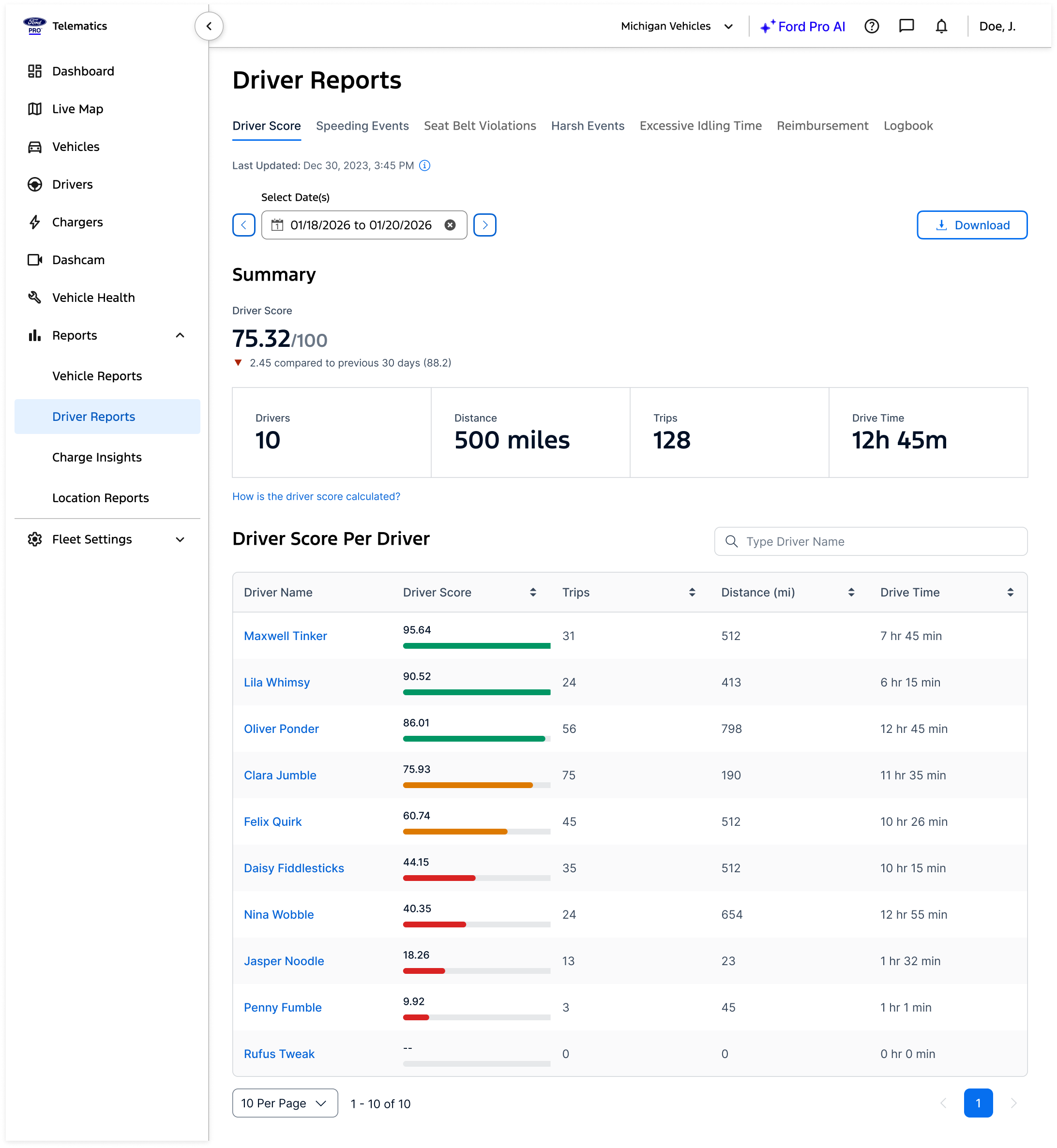Viewport: 1057px width, 1148px height.
Task: Open the Michigan Vehicles dropdown
Action: tap(677, 26)
